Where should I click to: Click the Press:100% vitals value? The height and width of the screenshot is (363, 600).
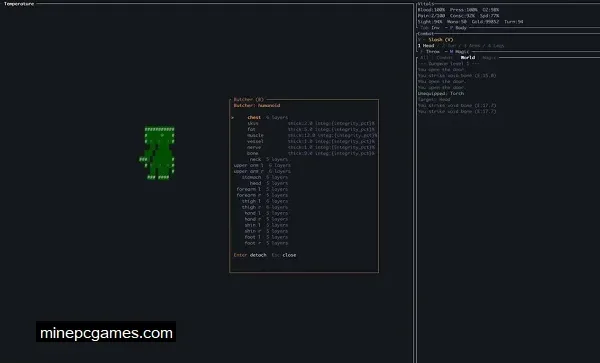464,10
